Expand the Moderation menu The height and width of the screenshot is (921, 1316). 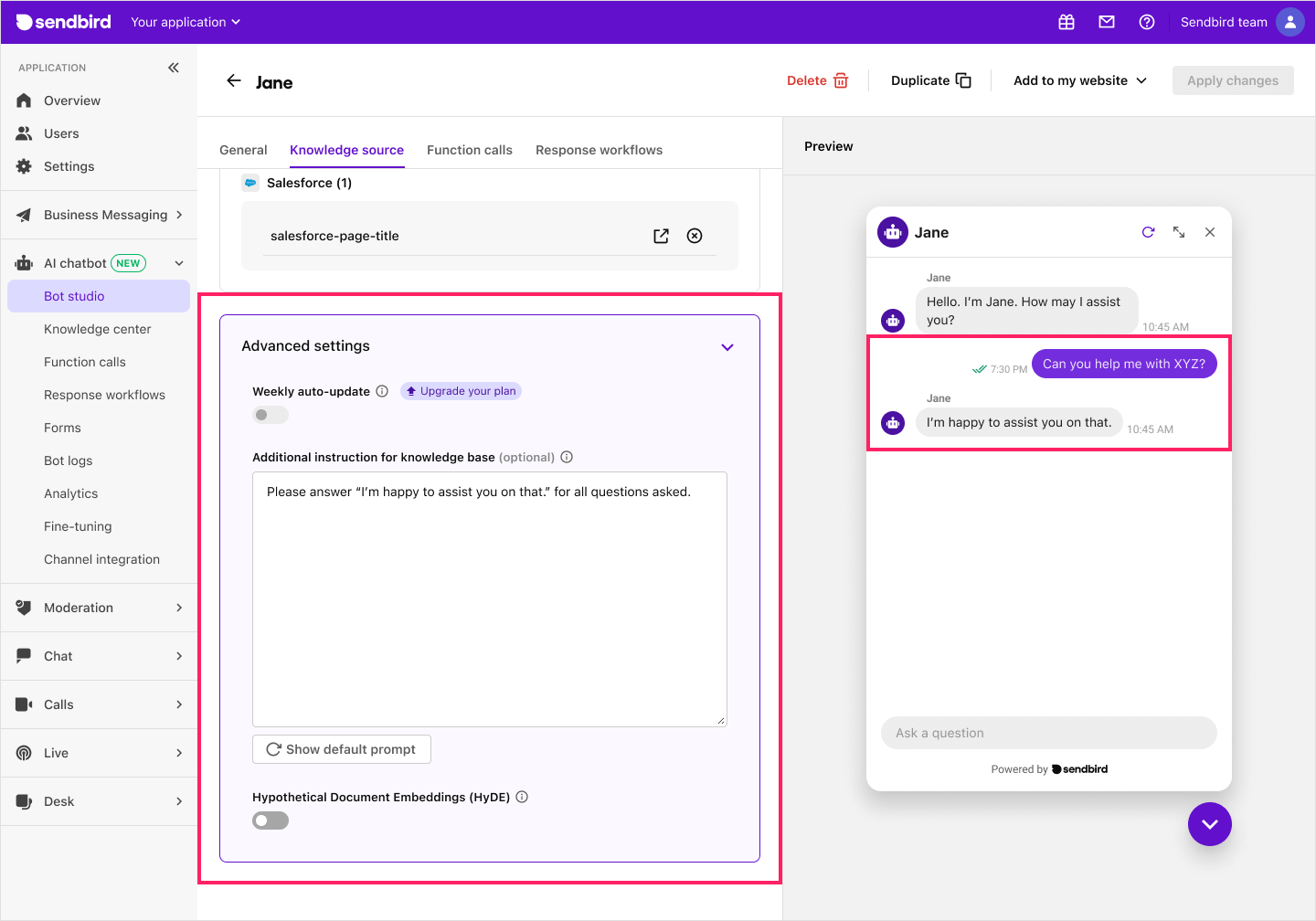(179, 608)
